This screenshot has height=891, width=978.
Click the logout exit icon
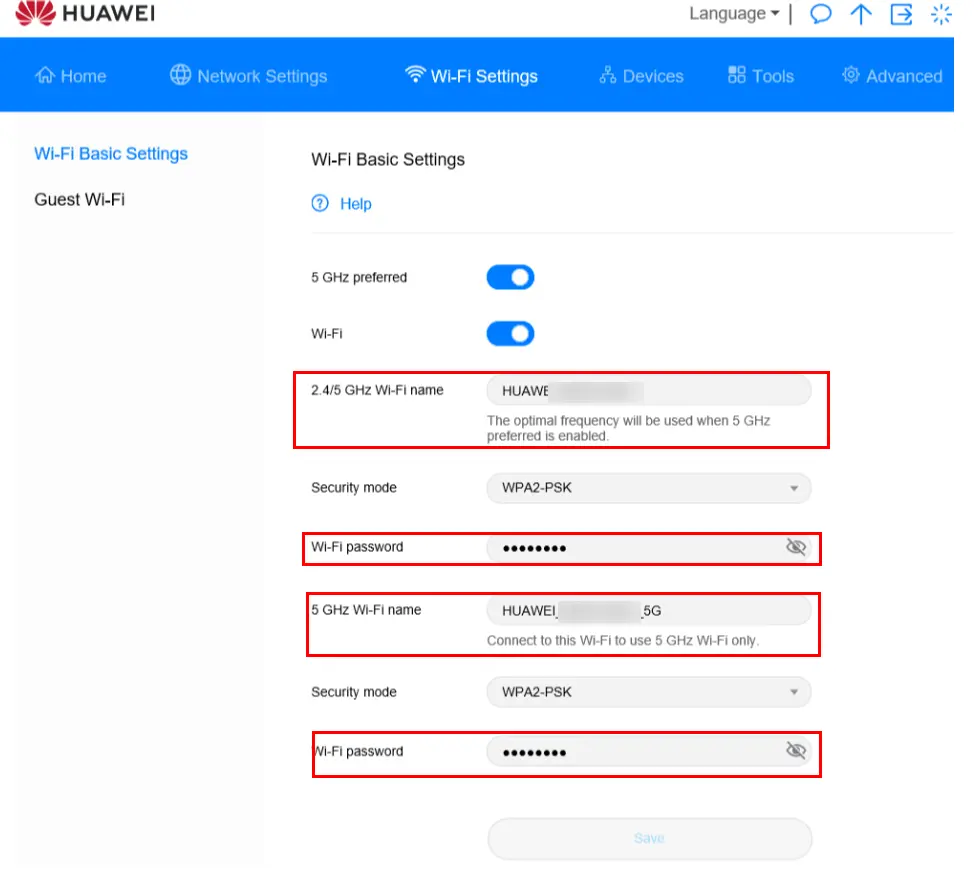tap(901, 14)
